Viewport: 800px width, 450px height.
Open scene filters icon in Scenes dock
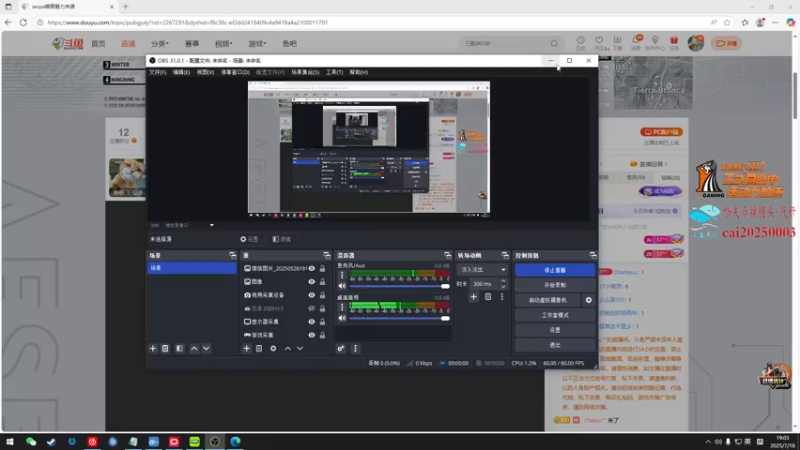(x=180, y=348)
